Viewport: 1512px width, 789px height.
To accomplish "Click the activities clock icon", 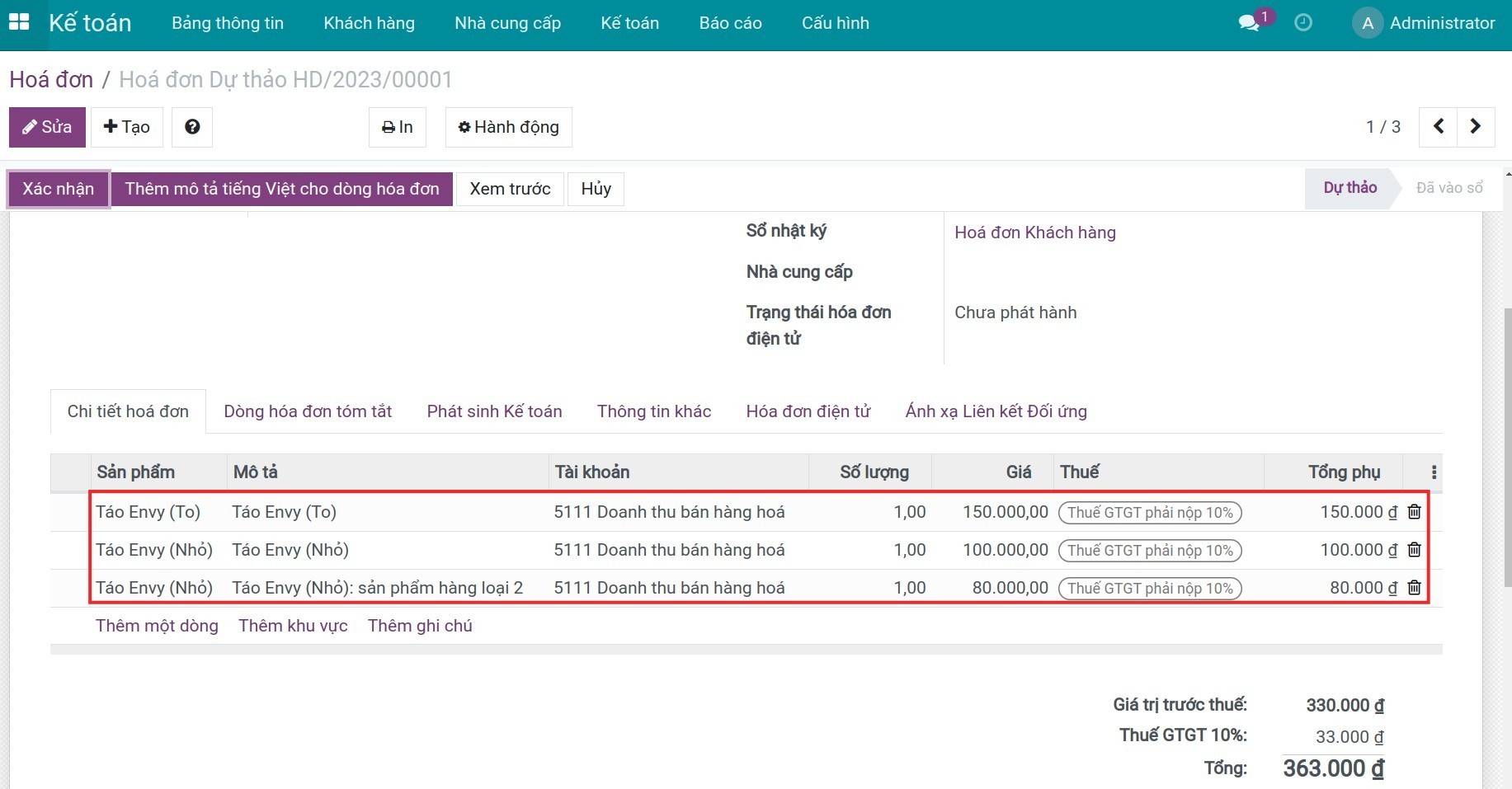I will tap(1303, 23).
